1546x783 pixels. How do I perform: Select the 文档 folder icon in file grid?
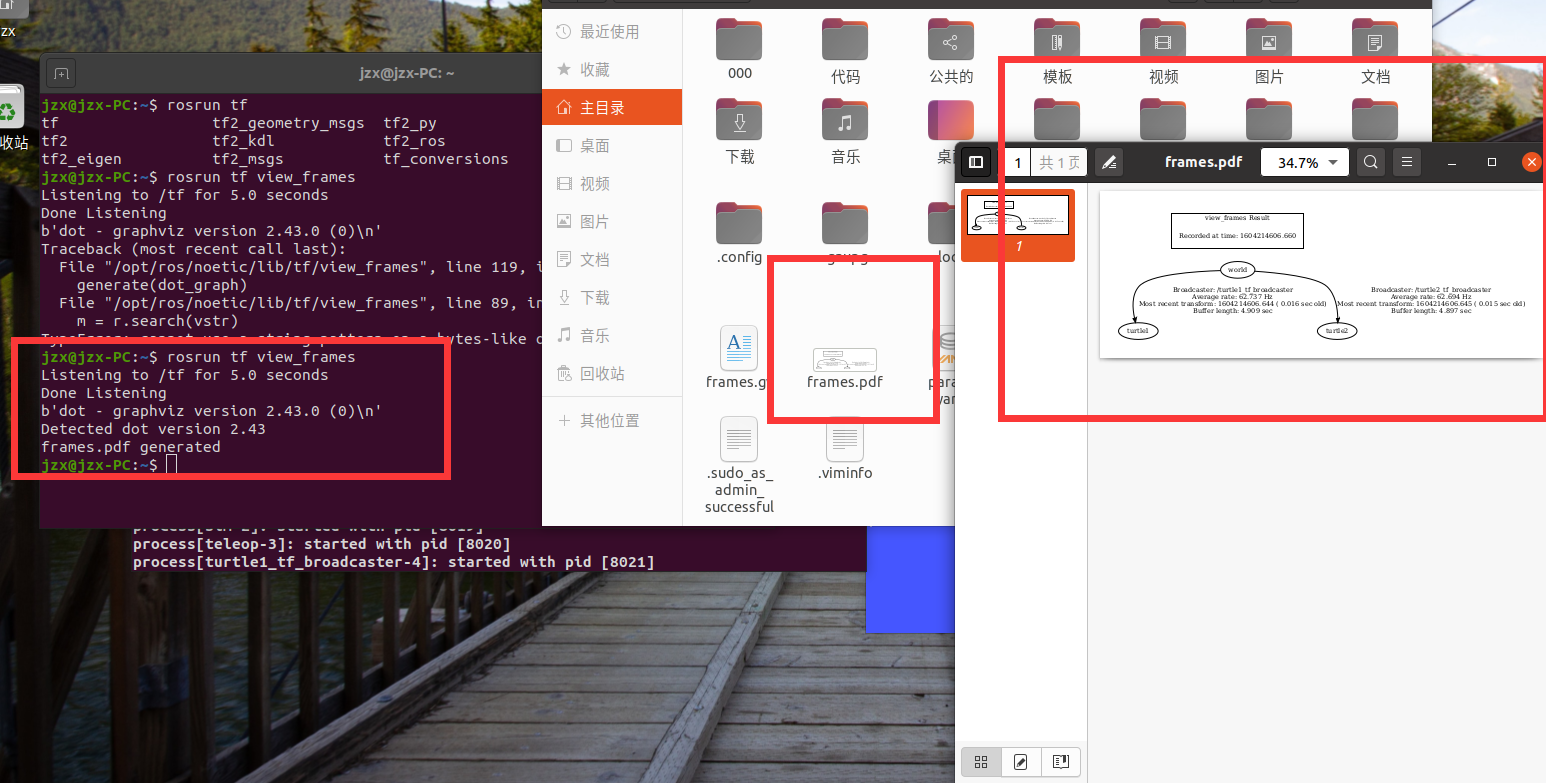[x=1375, y=40]
